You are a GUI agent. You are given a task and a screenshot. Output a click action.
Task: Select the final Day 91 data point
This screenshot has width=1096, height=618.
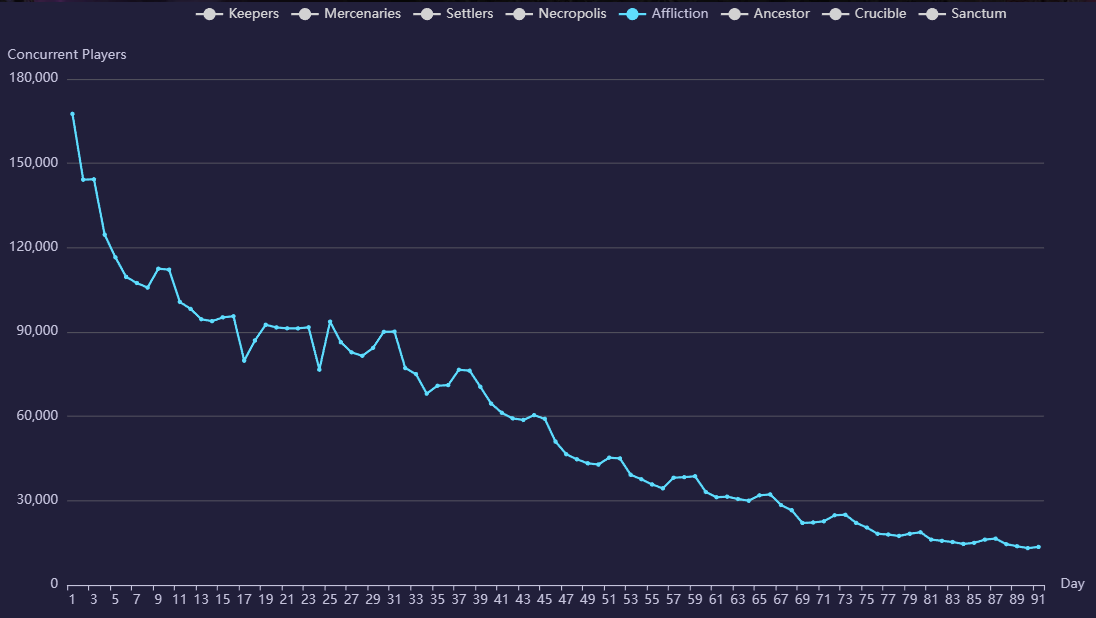point(1039,547)
